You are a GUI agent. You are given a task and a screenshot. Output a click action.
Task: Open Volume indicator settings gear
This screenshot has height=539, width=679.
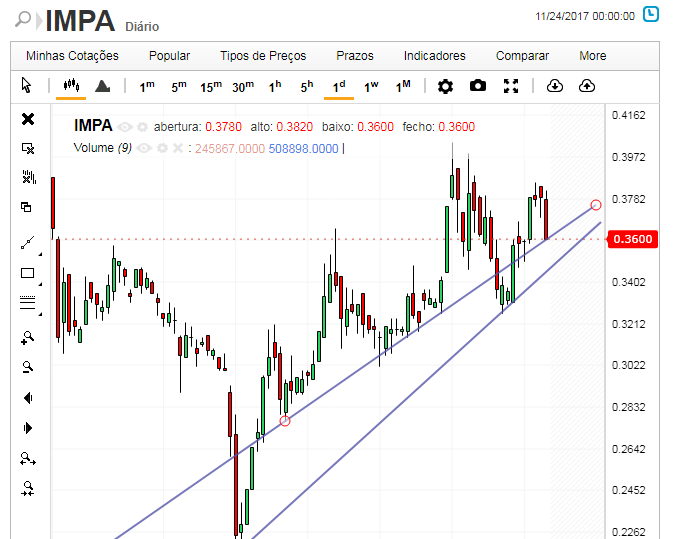coord(162,148)
